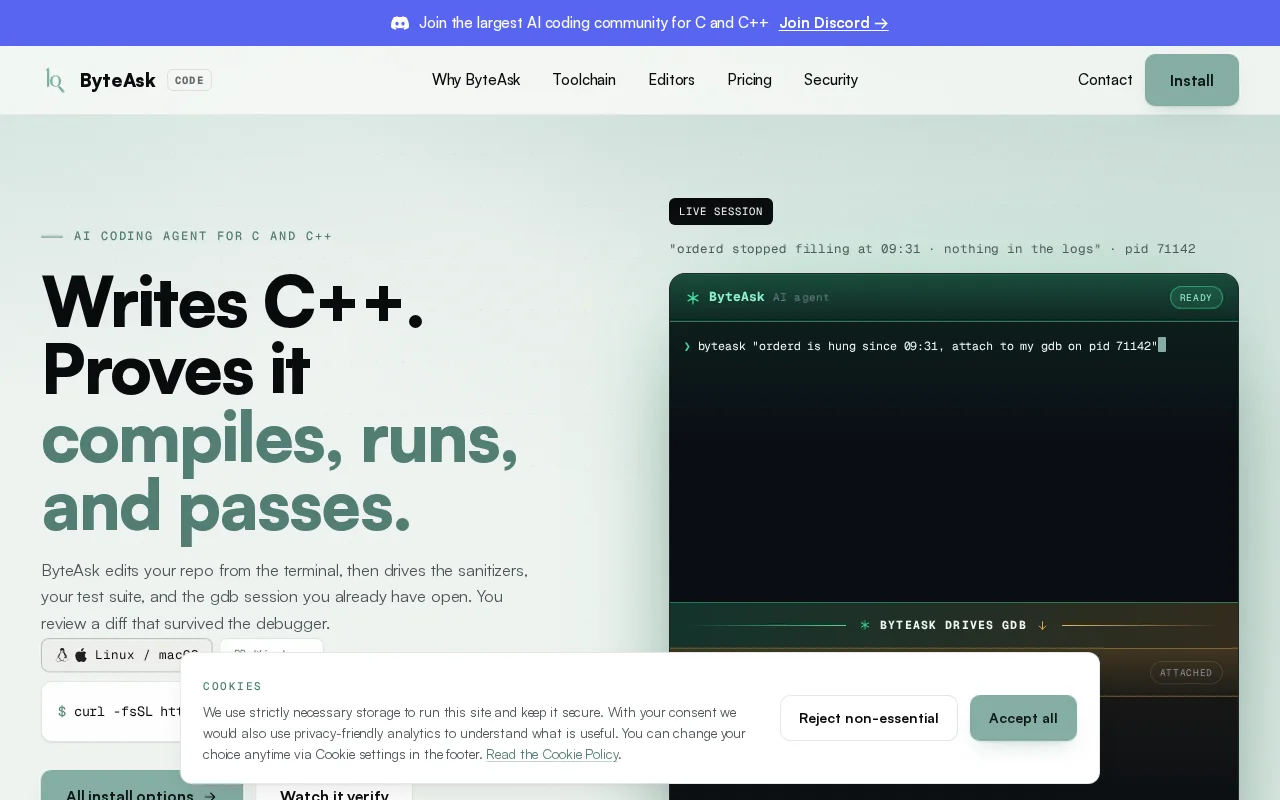Click the Linux penguin icon
This screenshot has width=1280, height=800.
(x=62, y=655)
